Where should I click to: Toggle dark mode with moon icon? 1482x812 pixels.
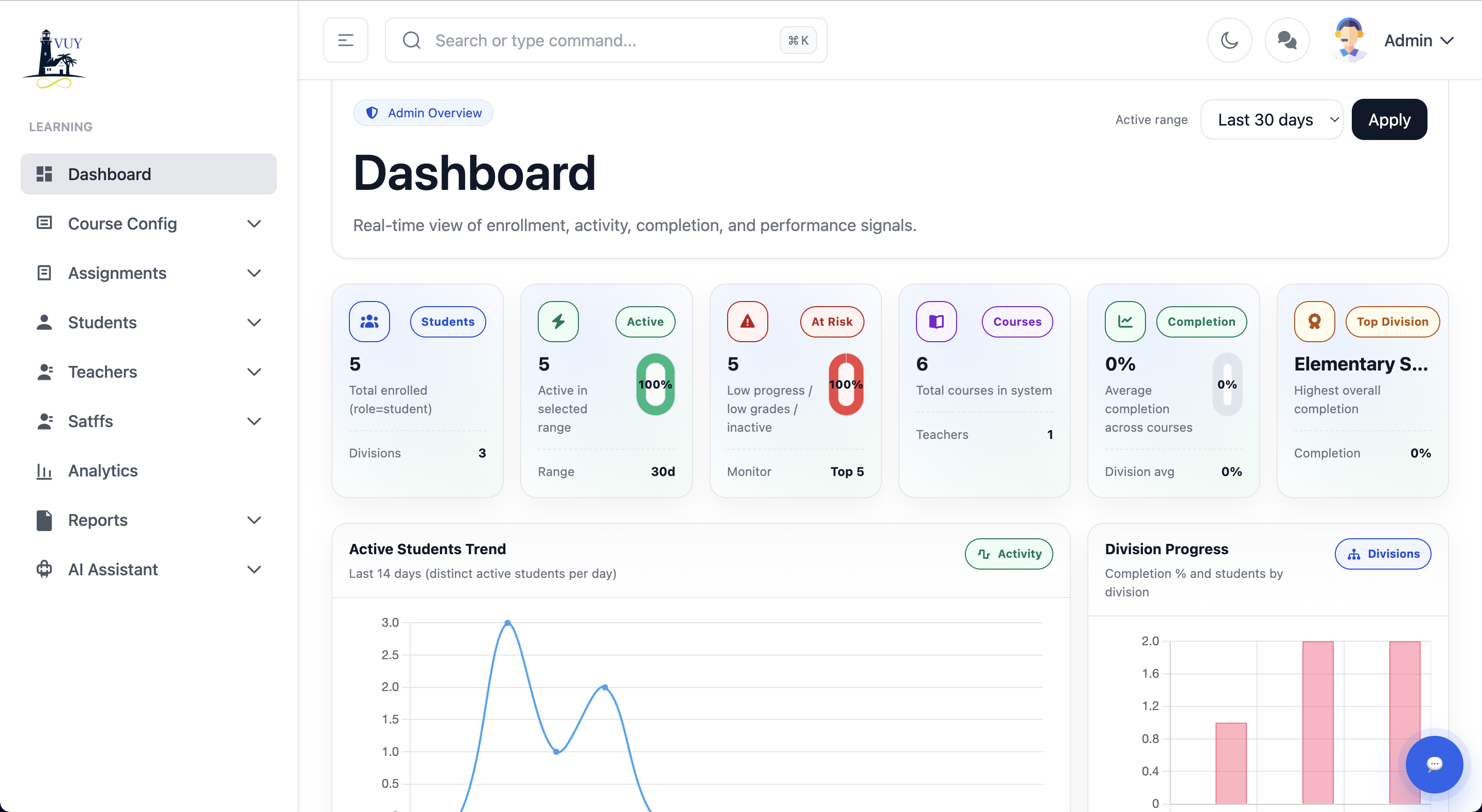1229,40
